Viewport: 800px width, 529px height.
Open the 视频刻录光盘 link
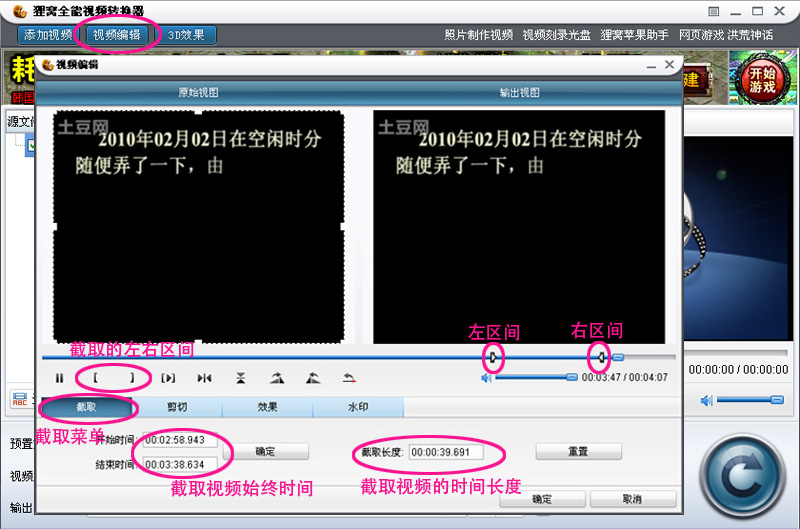click(x=557, y=35)
